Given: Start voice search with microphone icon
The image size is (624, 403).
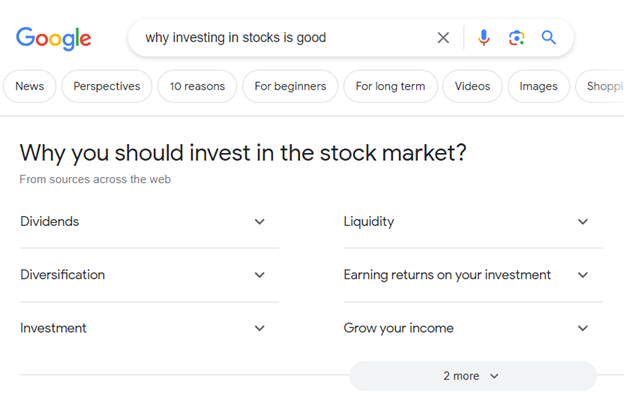Looking at the screenshot, I should point(484,38).
